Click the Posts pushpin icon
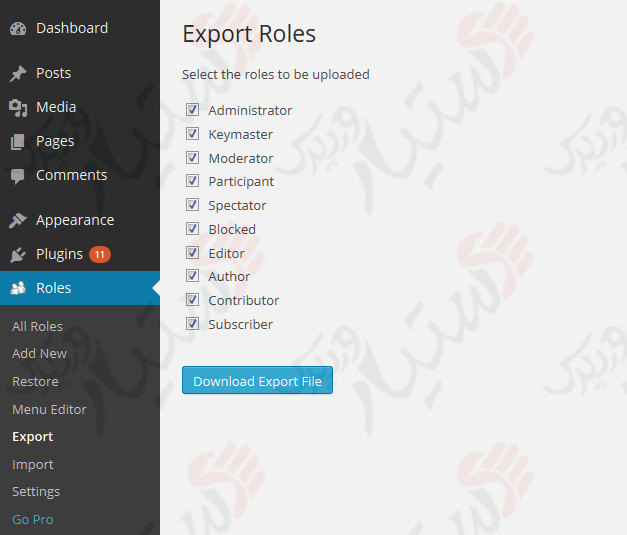Viewport: 627px width, 535px height. tap(18, 74)
